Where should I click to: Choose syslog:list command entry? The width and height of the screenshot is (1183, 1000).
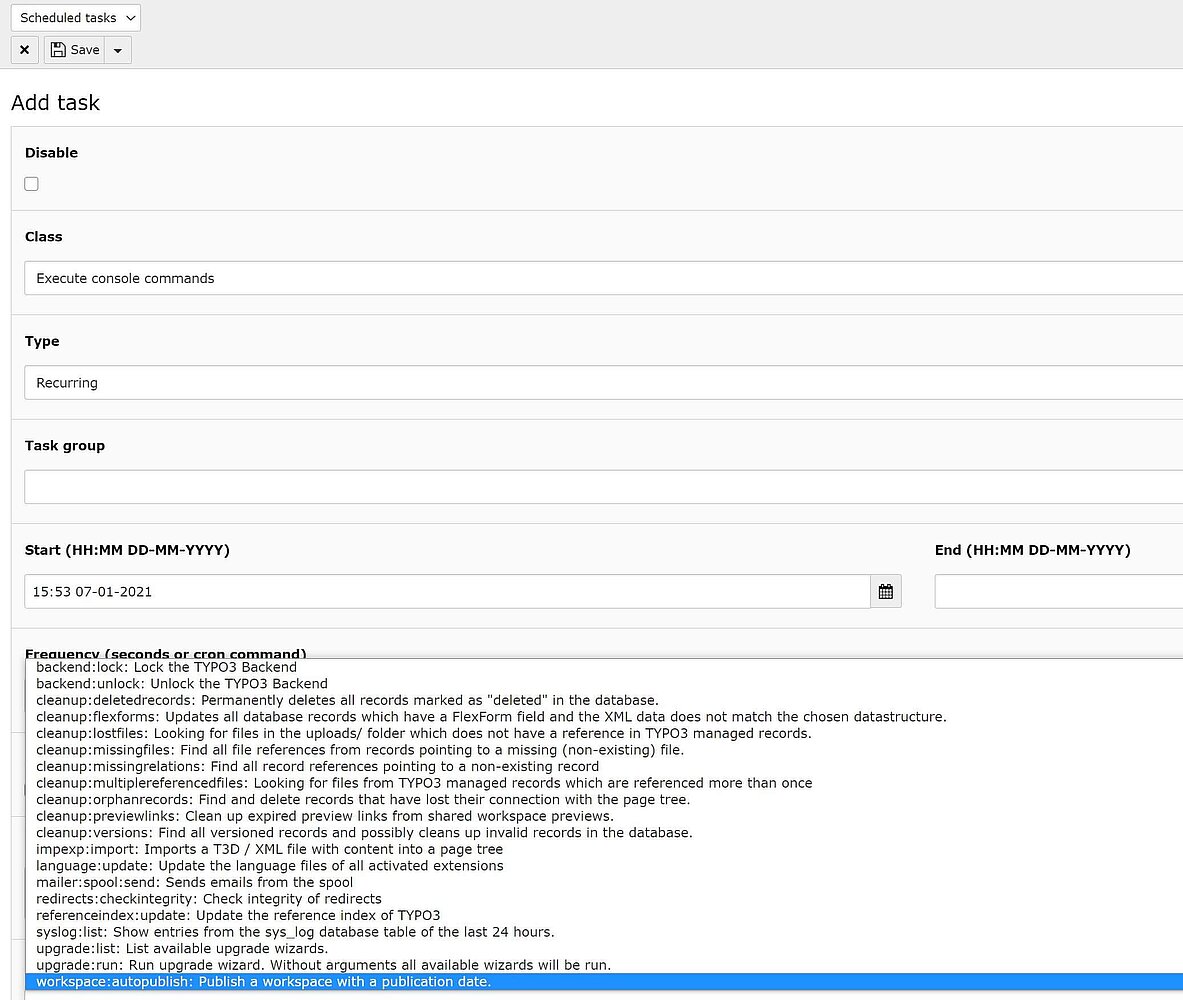(x=294, y=932)
